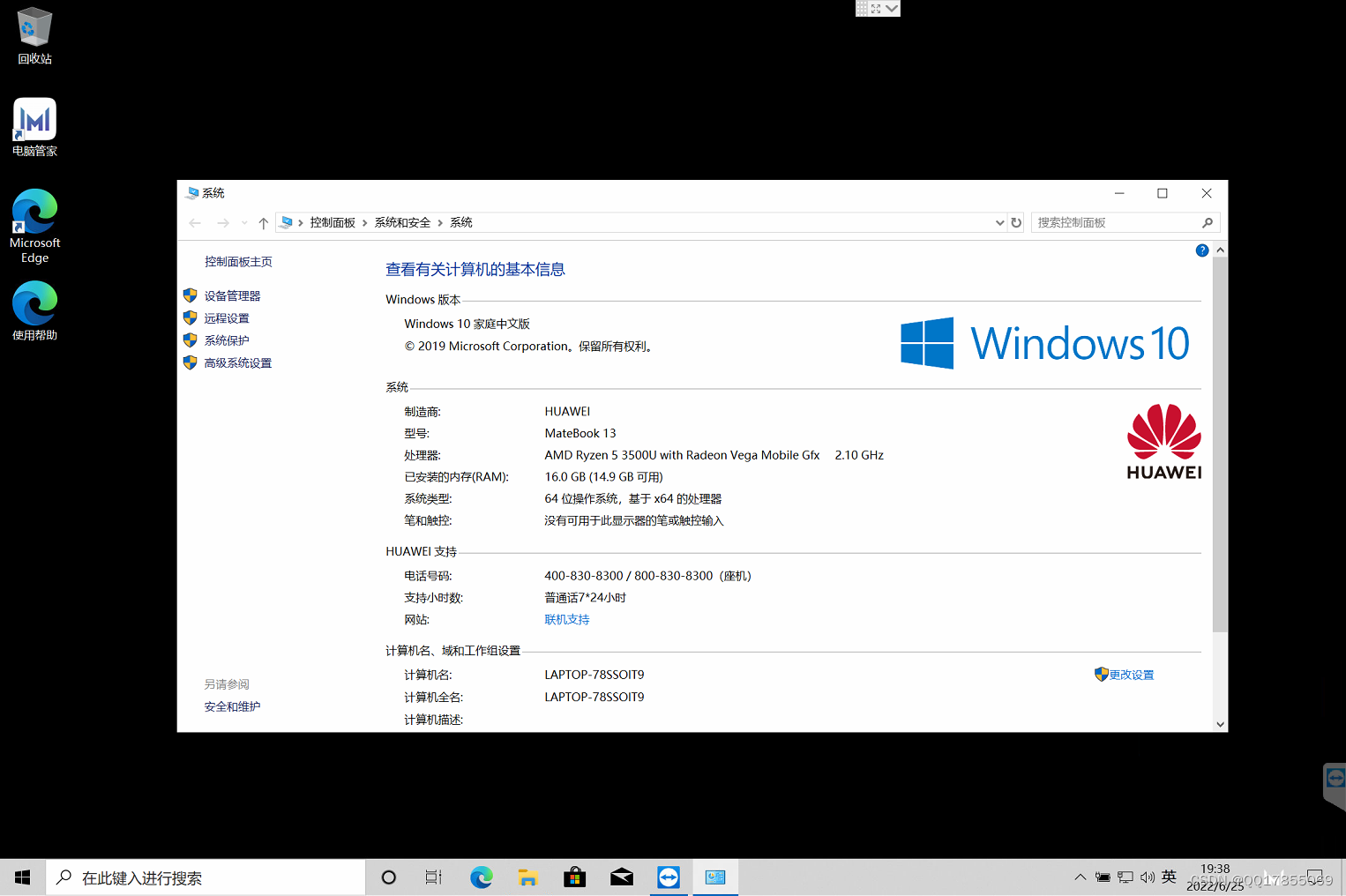1346x896 pixels.
Task: Expand the chevron right after 系统和安全
Action: coord(440,223)
